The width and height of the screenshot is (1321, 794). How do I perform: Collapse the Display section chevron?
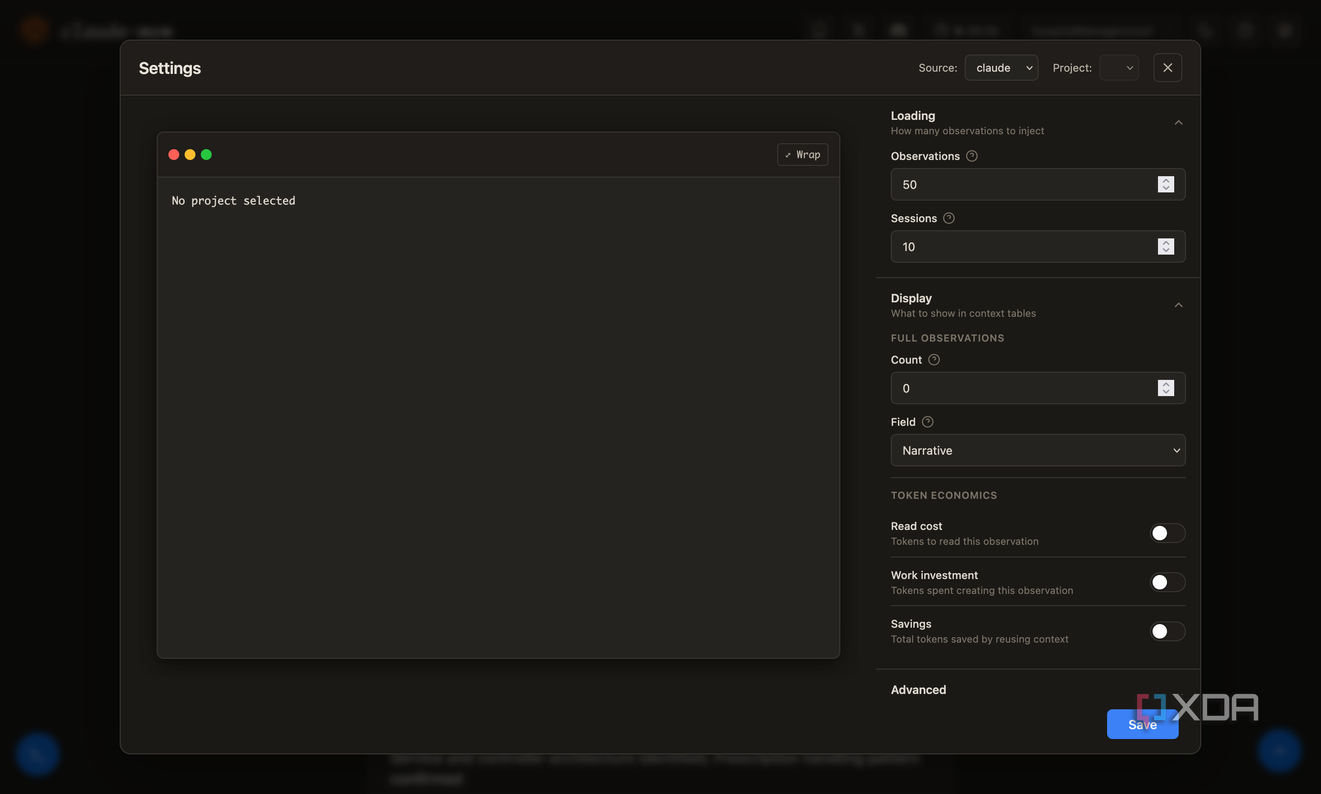coord(1178,305)
